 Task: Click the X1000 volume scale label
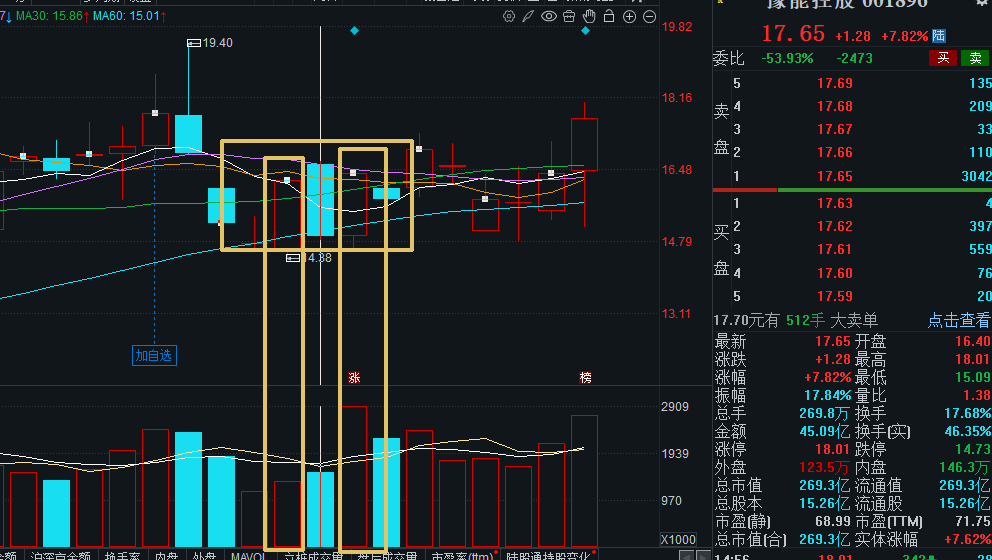point(678,540)
